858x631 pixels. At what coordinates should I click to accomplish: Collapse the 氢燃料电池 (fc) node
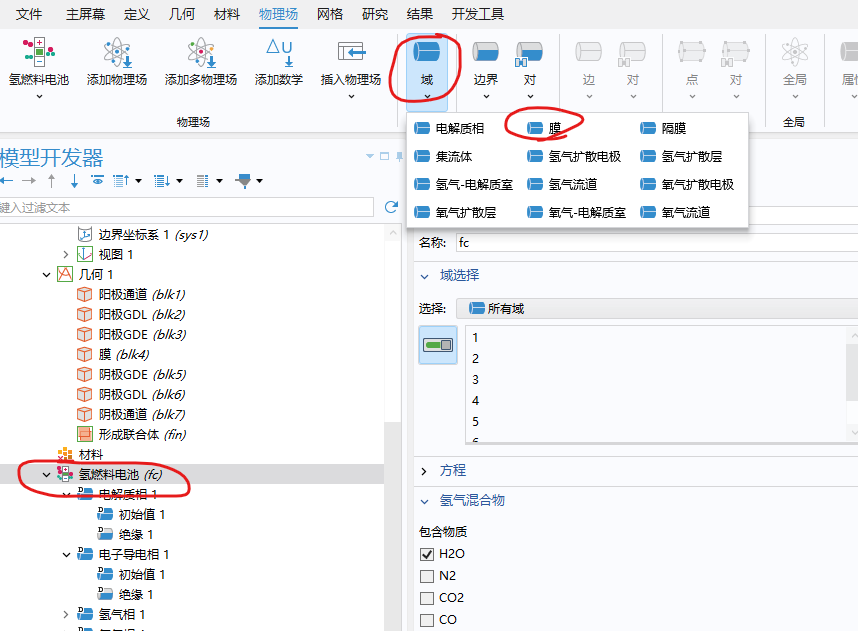pyautogui.click(x=47, y=474)
